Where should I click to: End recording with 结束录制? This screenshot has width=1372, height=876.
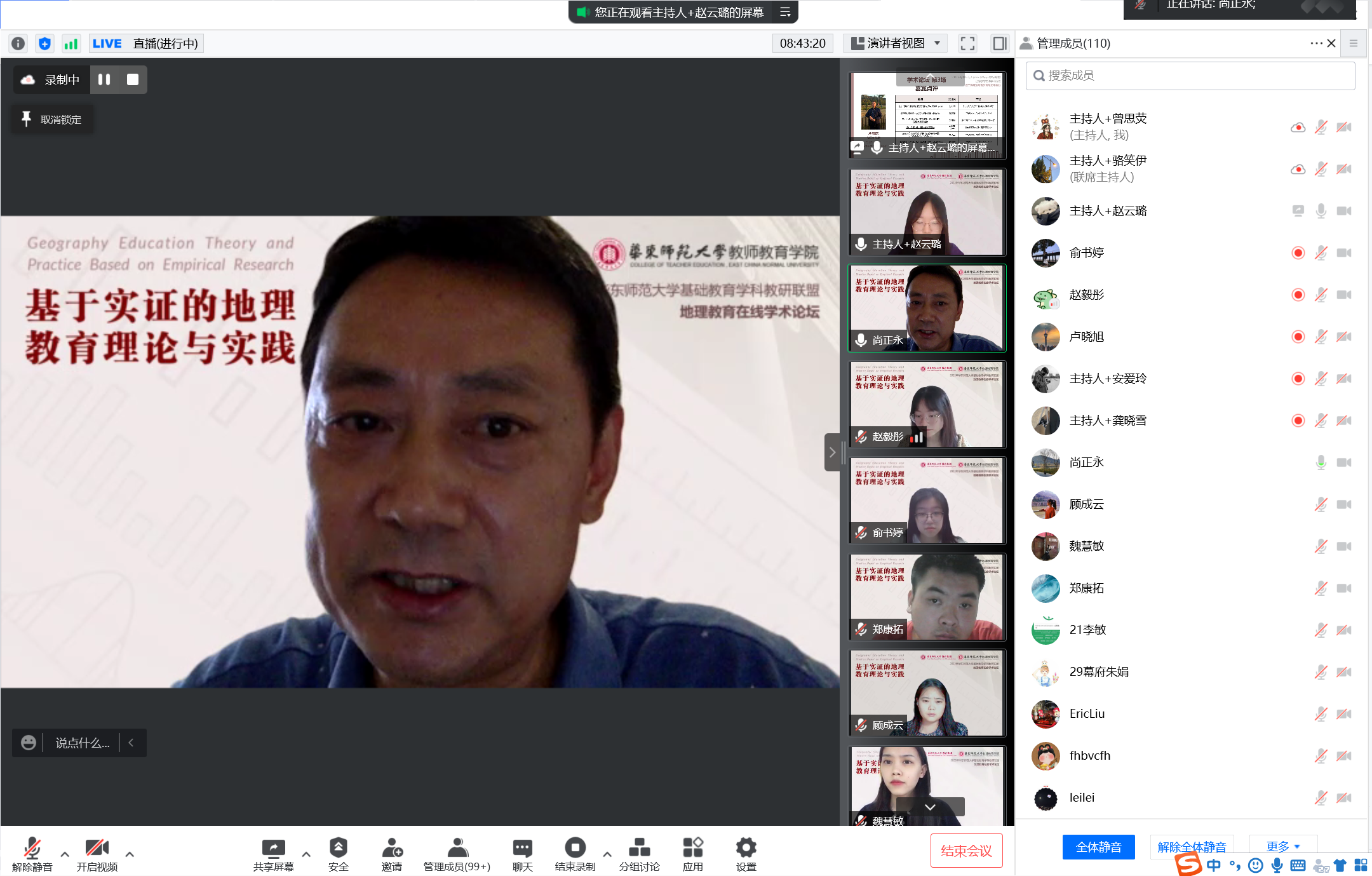575,854
